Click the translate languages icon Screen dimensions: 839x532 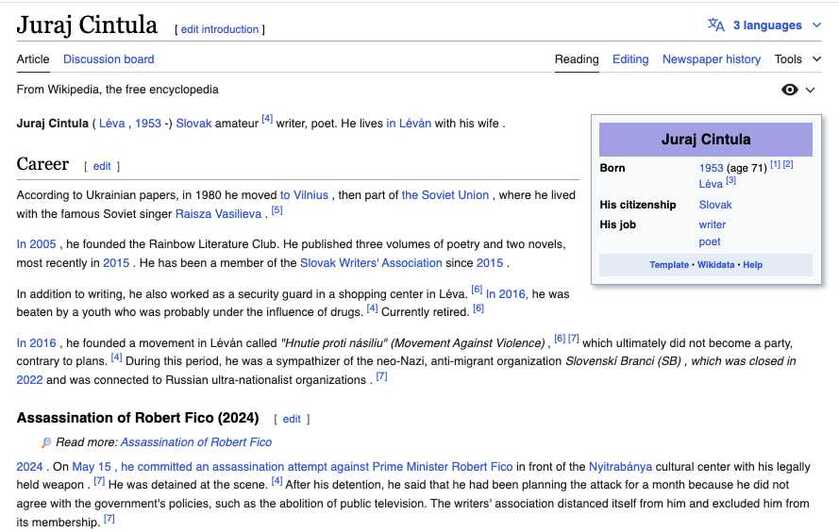point(716,25)
